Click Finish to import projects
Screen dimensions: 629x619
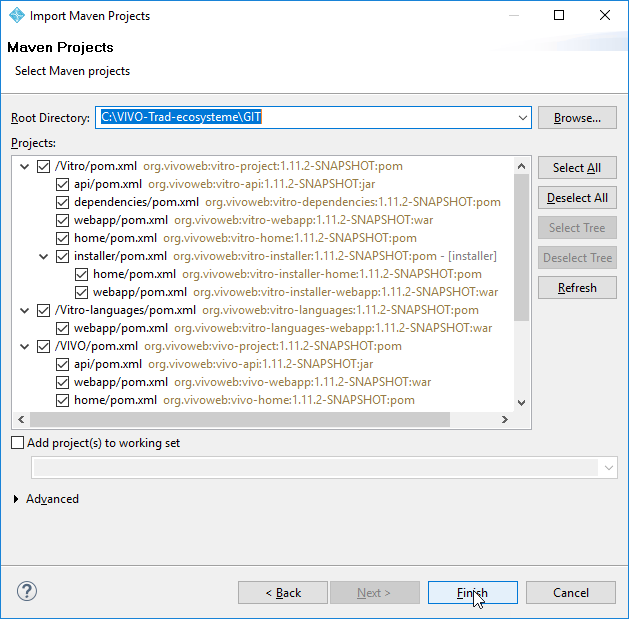(473, 593)
